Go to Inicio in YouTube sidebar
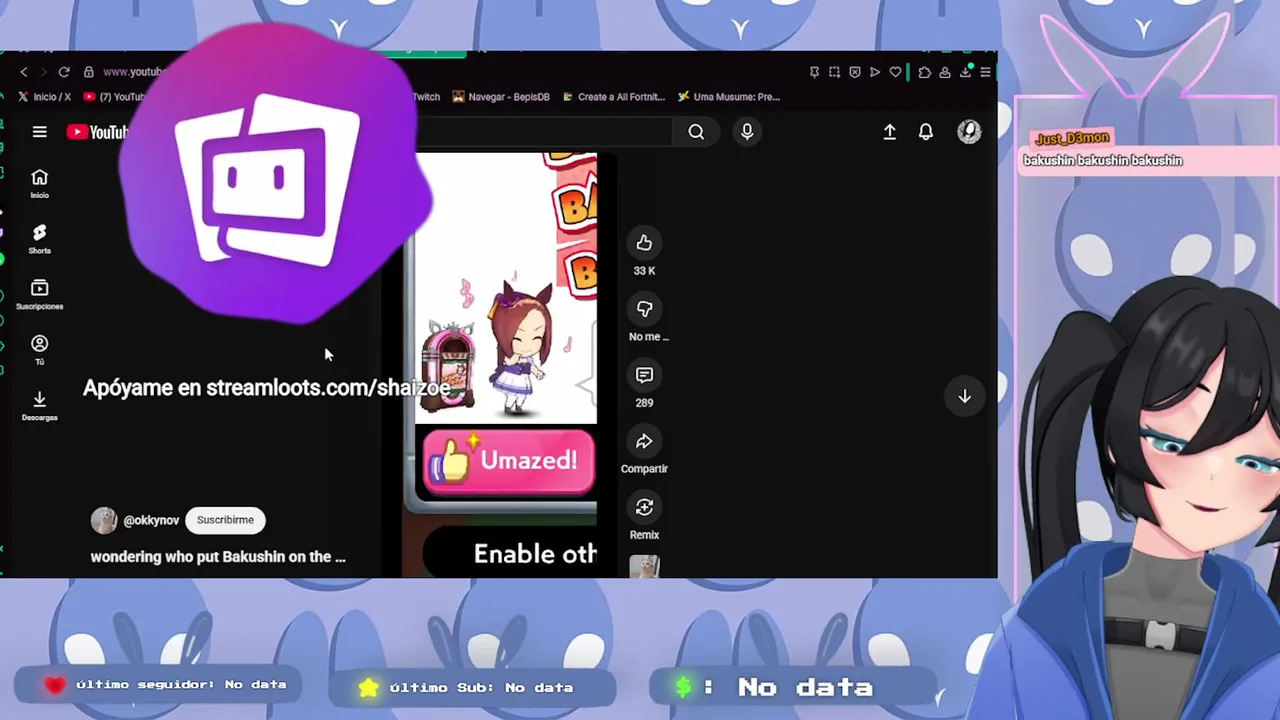Image resolution: width=1280 pixels, height=720 pixels. click(39, 183)
